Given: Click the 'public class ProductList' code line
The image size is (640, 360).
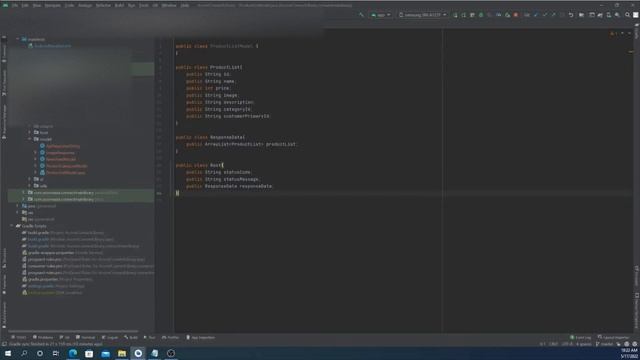Looking at the screenshot, I should (x=209, y=67).
